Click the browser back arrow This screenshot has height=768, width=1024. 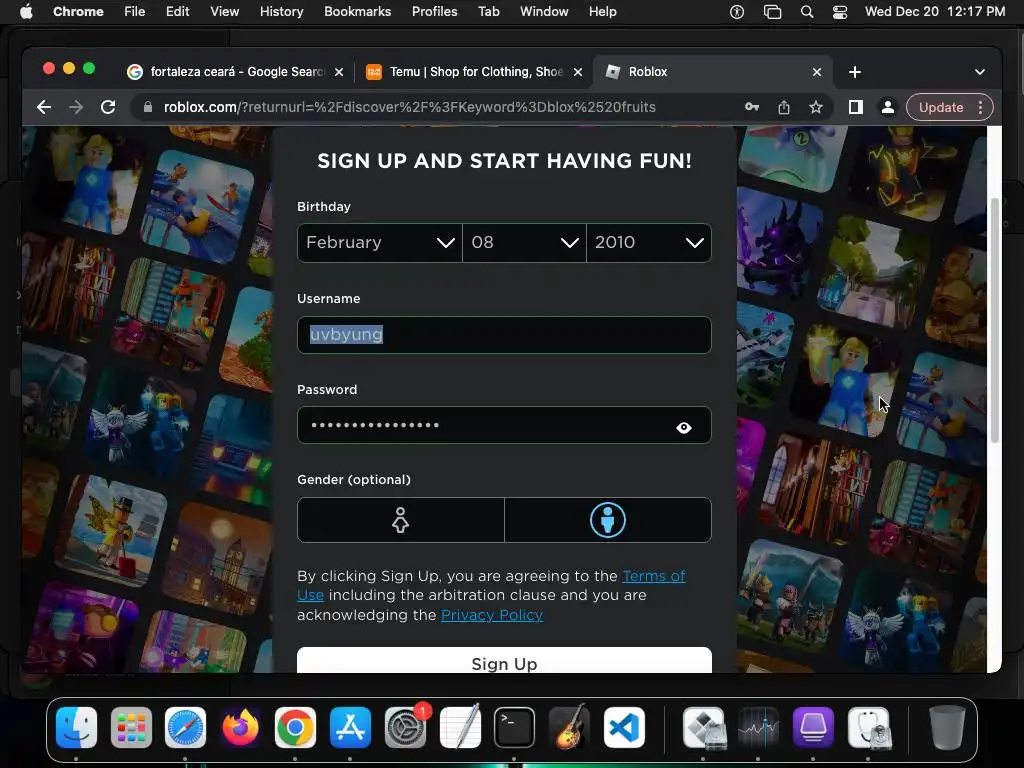coord(44,107)
